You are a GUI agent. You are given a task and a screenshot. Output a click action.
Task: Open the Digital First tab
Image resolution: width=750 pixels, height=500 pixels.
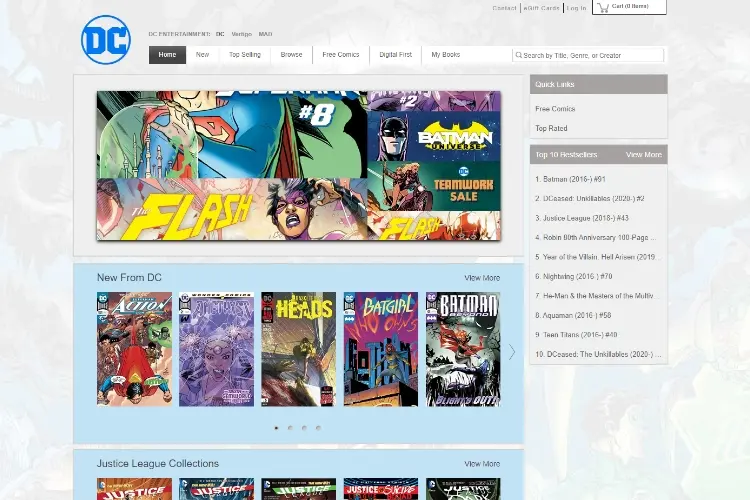pyautogui.click(x=396, y=55)
